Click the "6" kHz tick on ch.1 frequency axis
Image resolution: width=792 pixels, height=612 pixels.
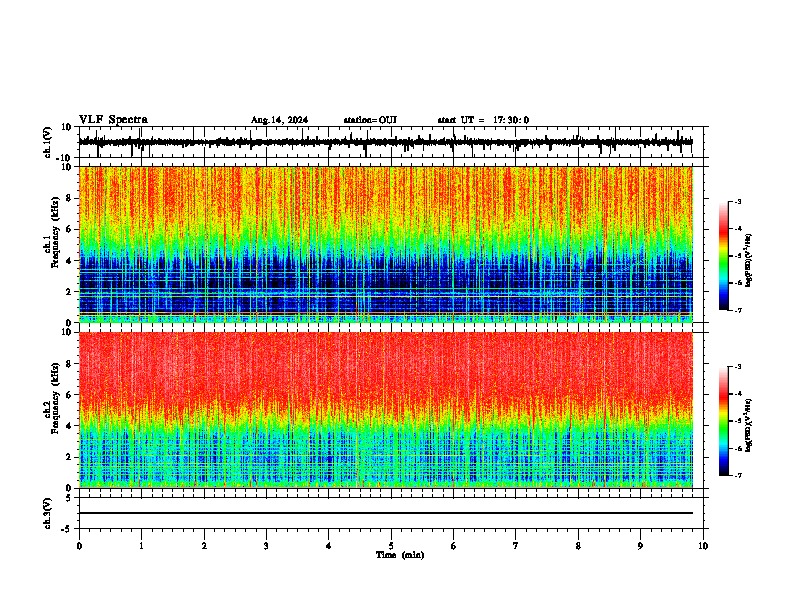[69, 229]
